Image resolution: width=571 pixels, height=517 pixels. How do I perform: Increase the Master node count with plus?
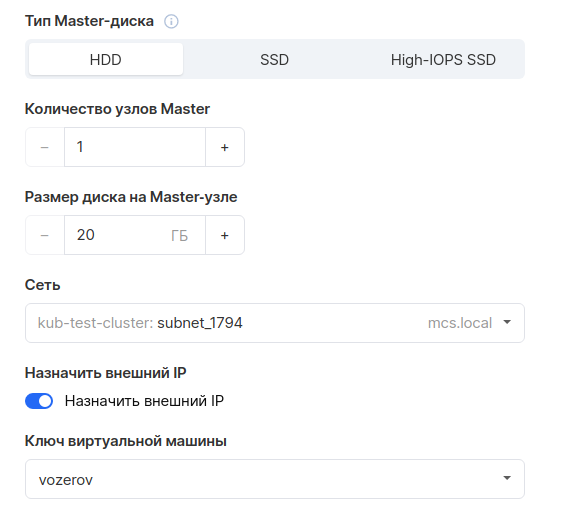pos(225,147)
